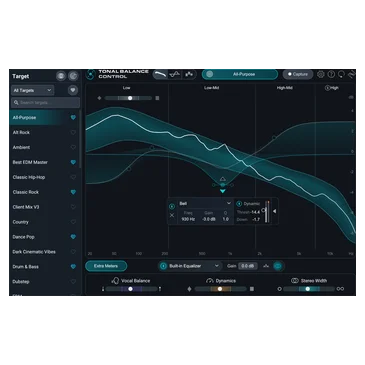This screenshot has height=365, width=365.
Task: Click the Bell band Q value 1.0
Action: pyautogui.click(x=226, y=219)
